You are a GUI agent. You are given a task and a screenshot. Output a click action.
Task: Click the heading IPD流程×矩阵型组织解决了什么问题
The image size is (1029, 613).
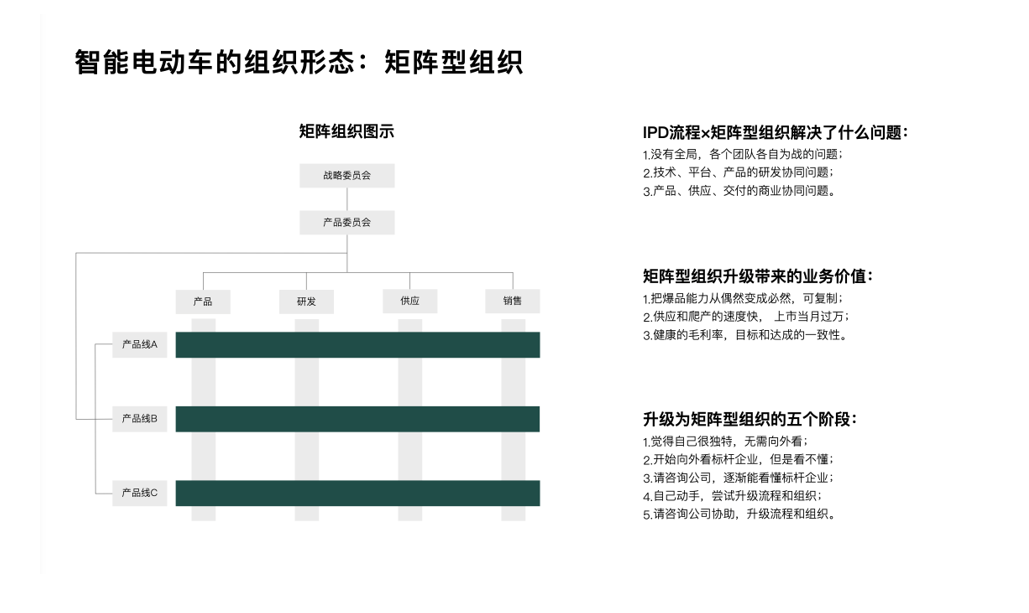pyautogui.click(x=775, y=132)
